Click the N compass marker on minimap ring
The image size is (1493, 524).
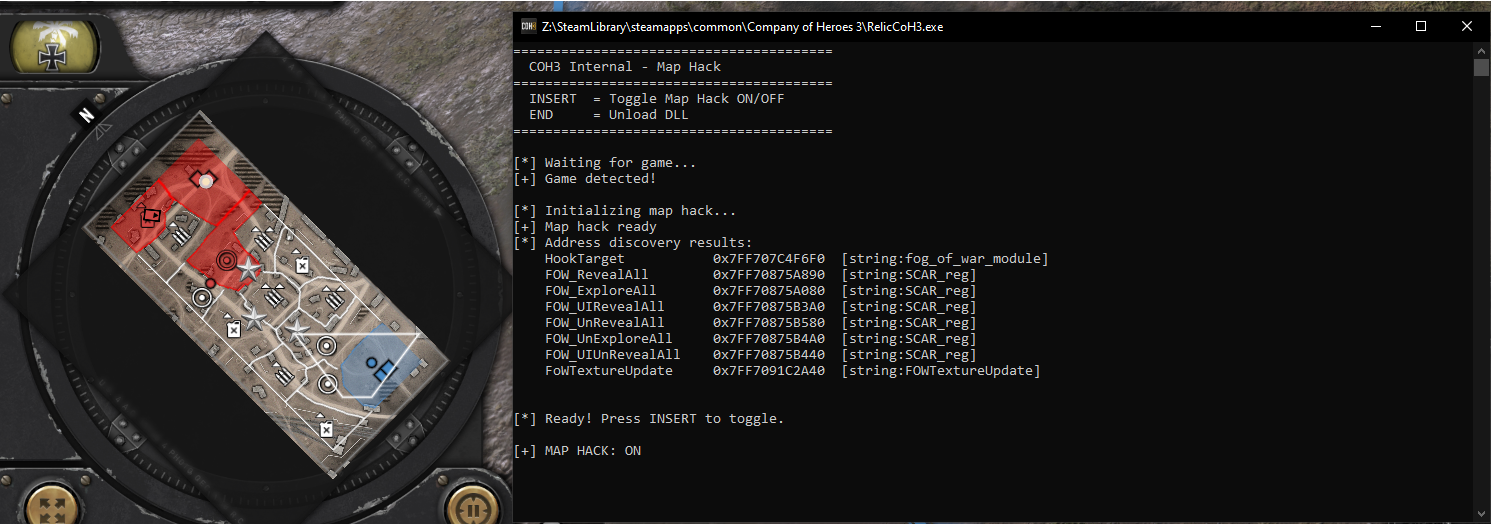[x=87, y=114]
